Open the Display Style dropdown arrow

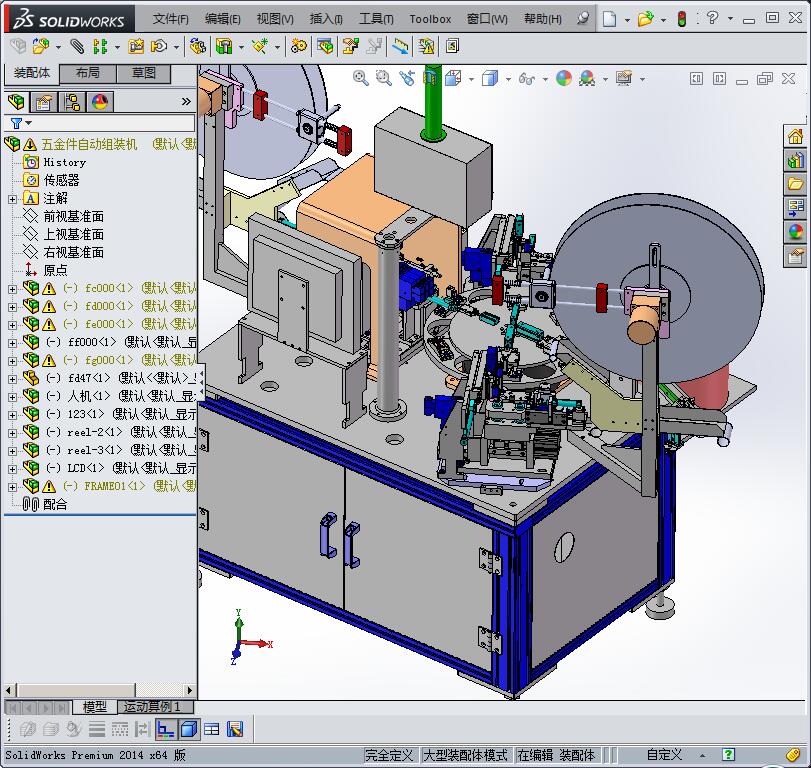(x=508, y=79)
